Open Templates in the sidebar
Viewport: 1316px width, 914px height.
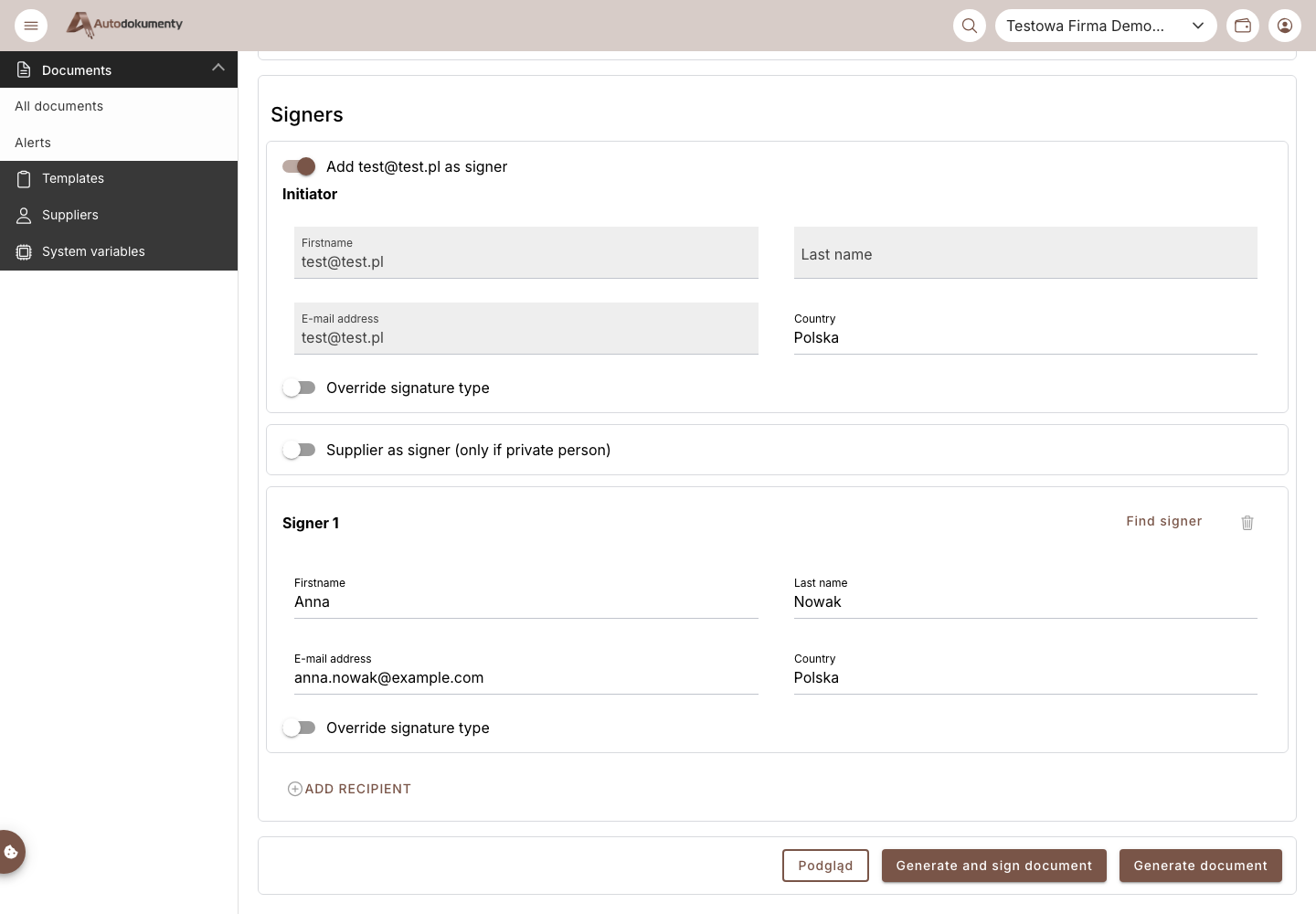(119, 178)
